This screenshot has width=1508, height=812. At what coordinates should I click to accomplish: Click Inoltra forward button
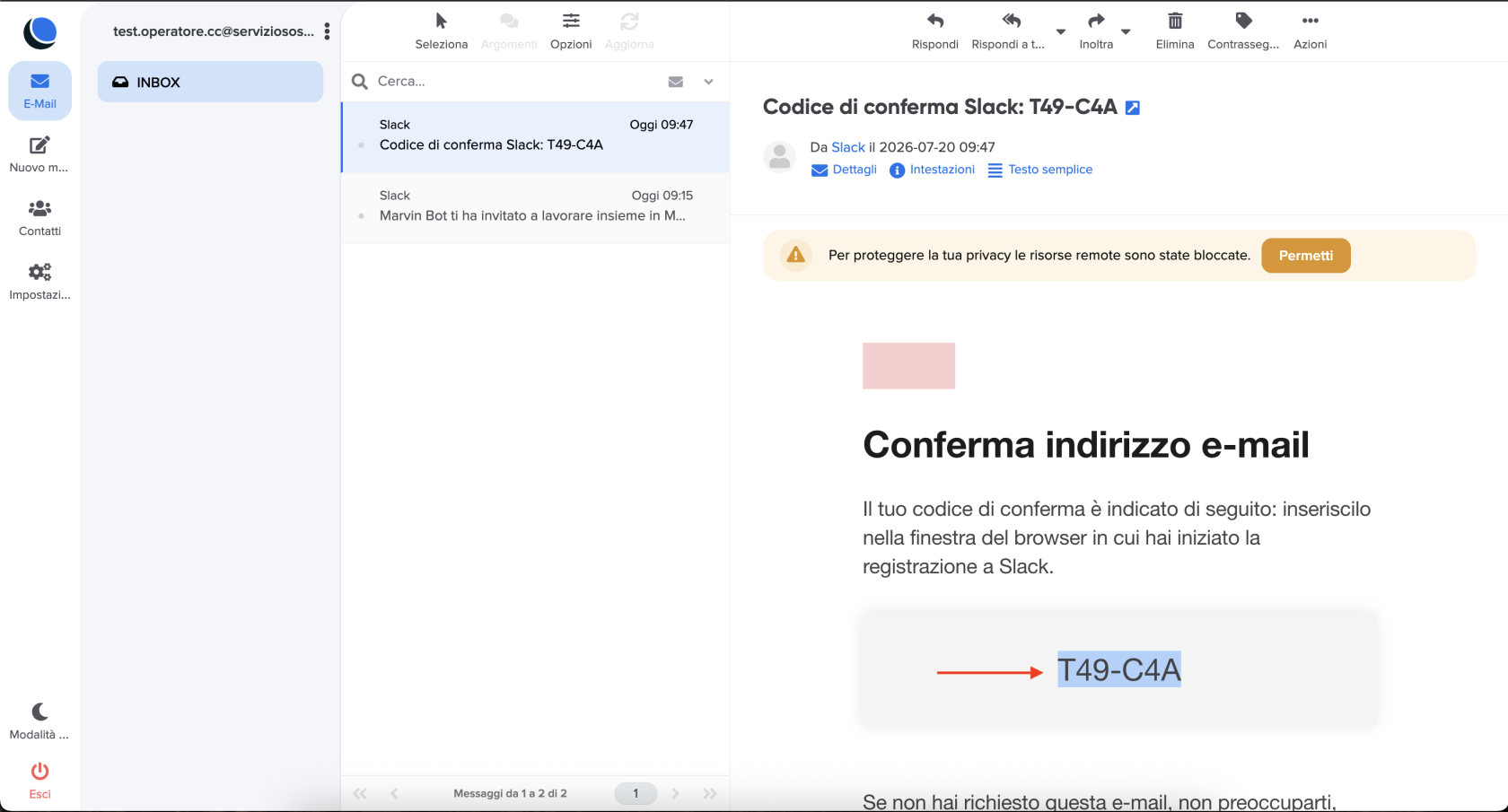1096,31
